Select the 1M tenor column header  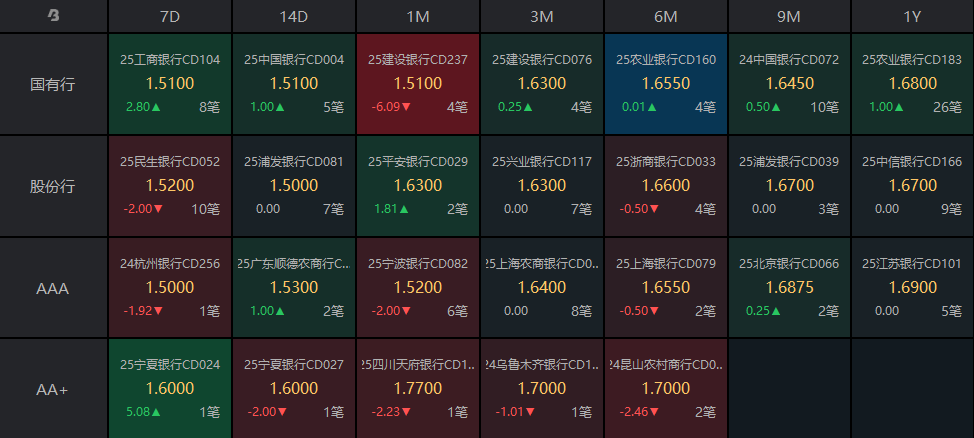pos(418,16)
